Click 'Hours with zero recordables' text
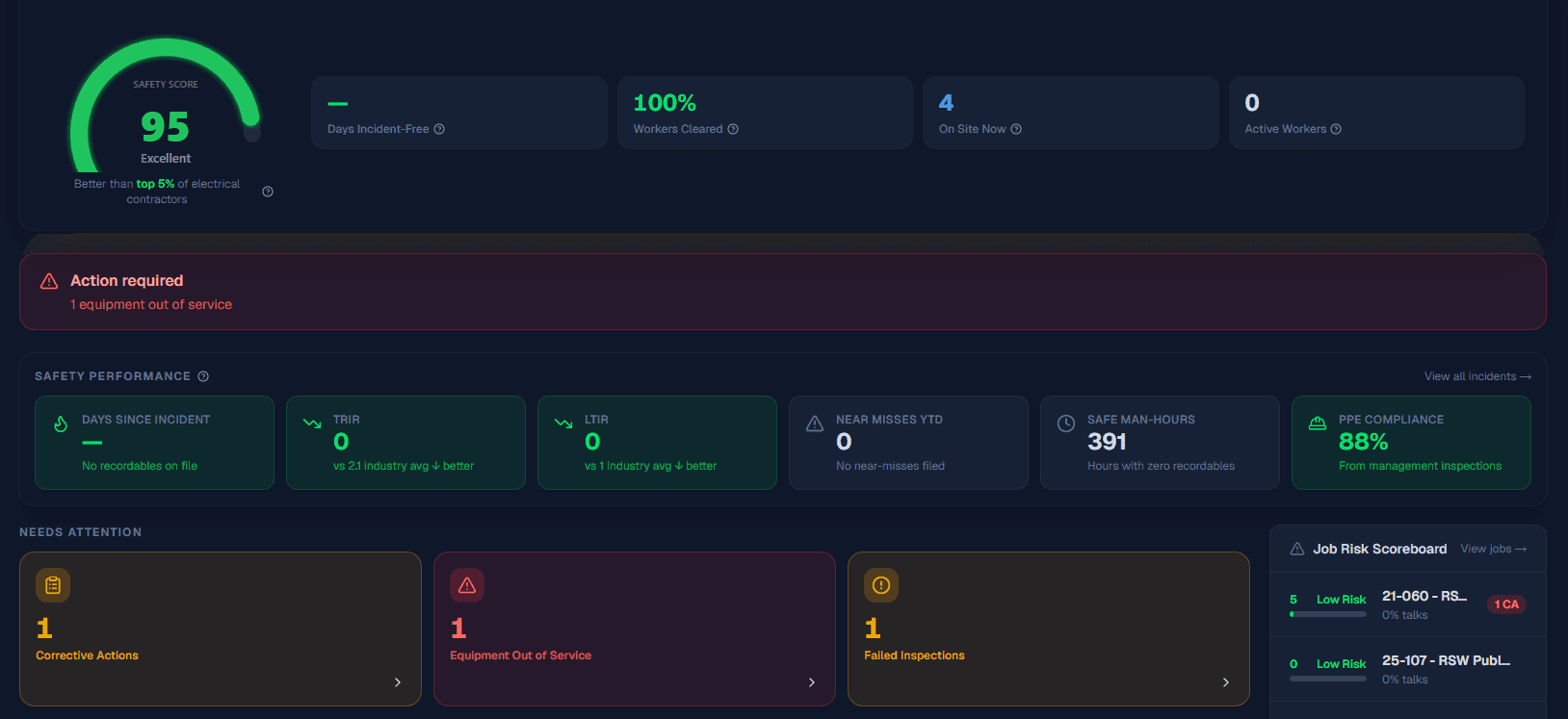1568x719 pixels. click(1161, 466)
